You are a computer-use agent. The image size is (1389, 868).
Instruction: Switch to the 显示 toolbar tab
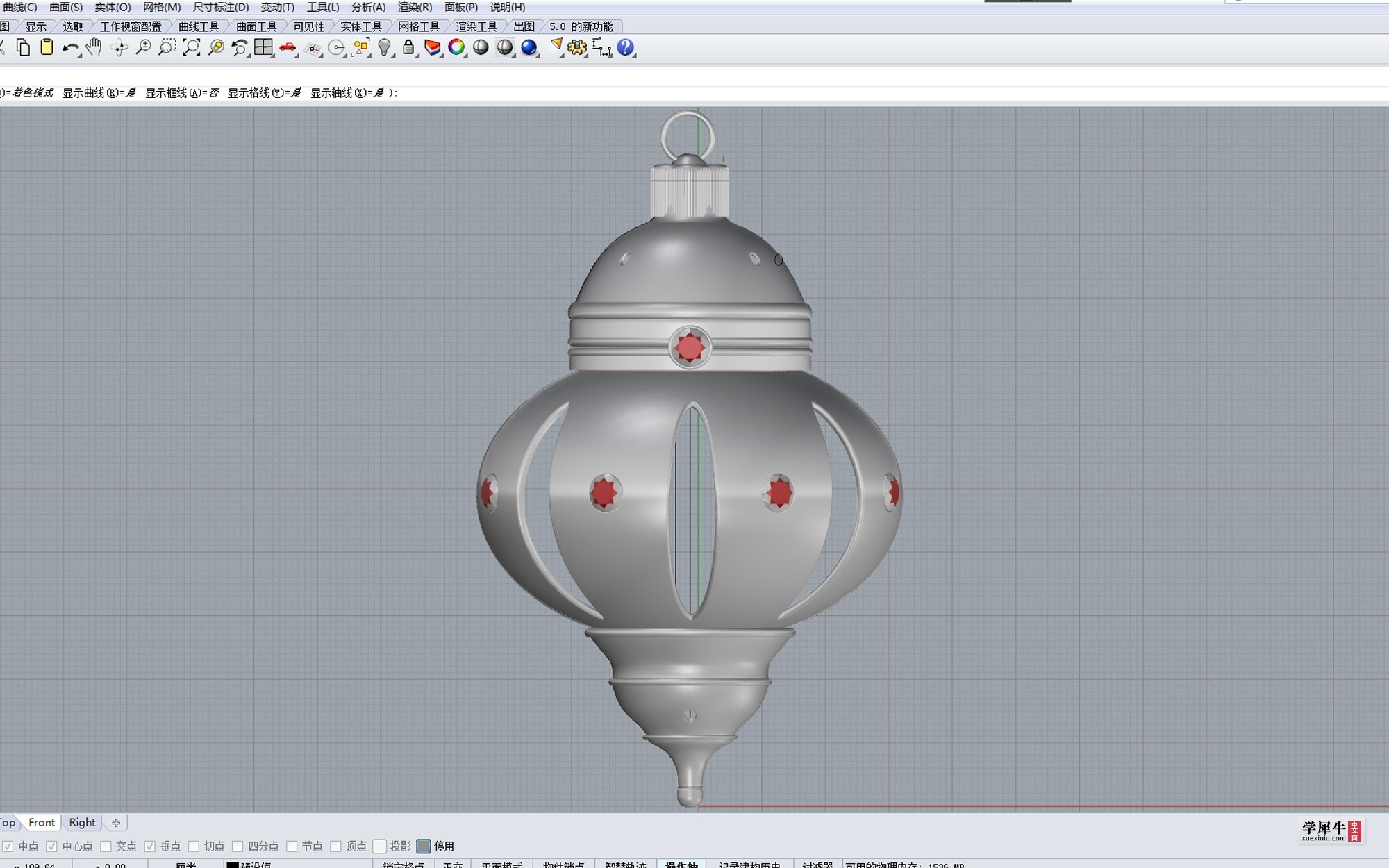point(36,26)
